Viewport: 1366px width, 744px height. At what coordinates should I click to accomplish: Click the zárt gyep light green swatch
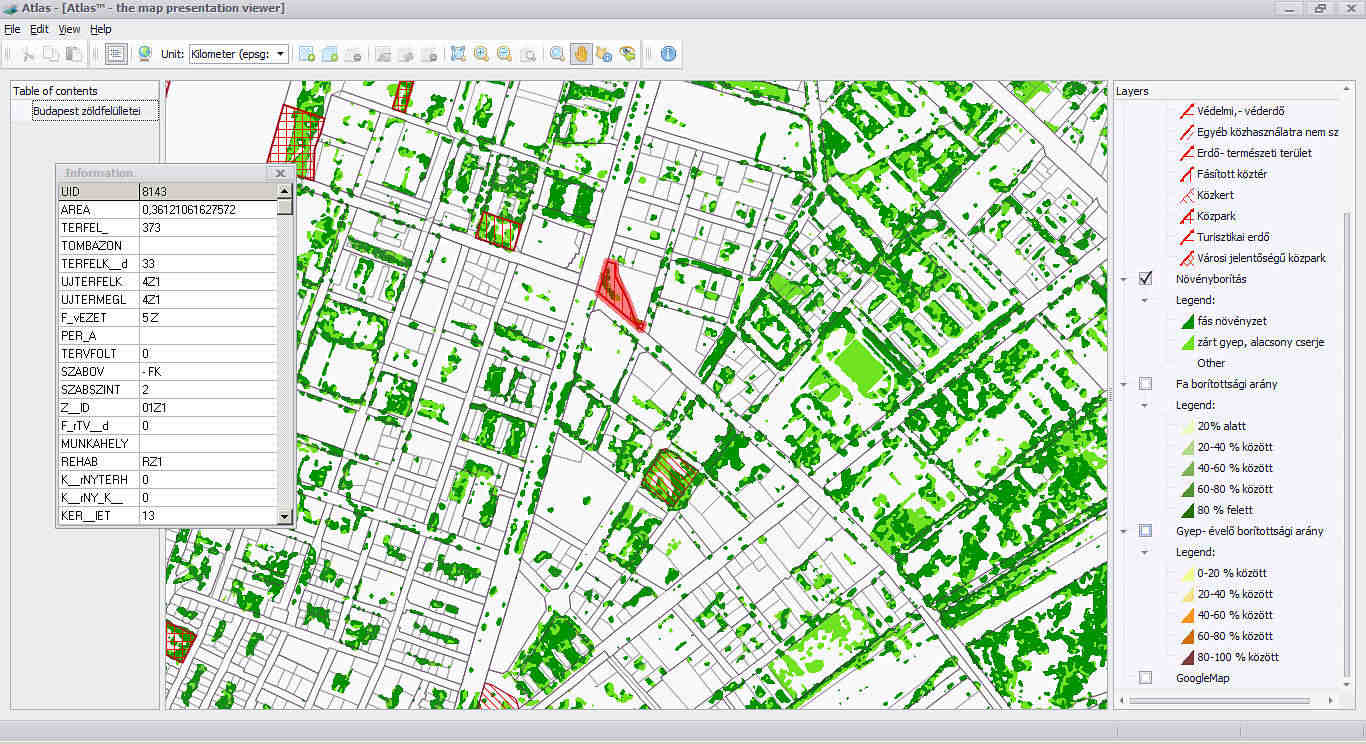[1187, 342]
